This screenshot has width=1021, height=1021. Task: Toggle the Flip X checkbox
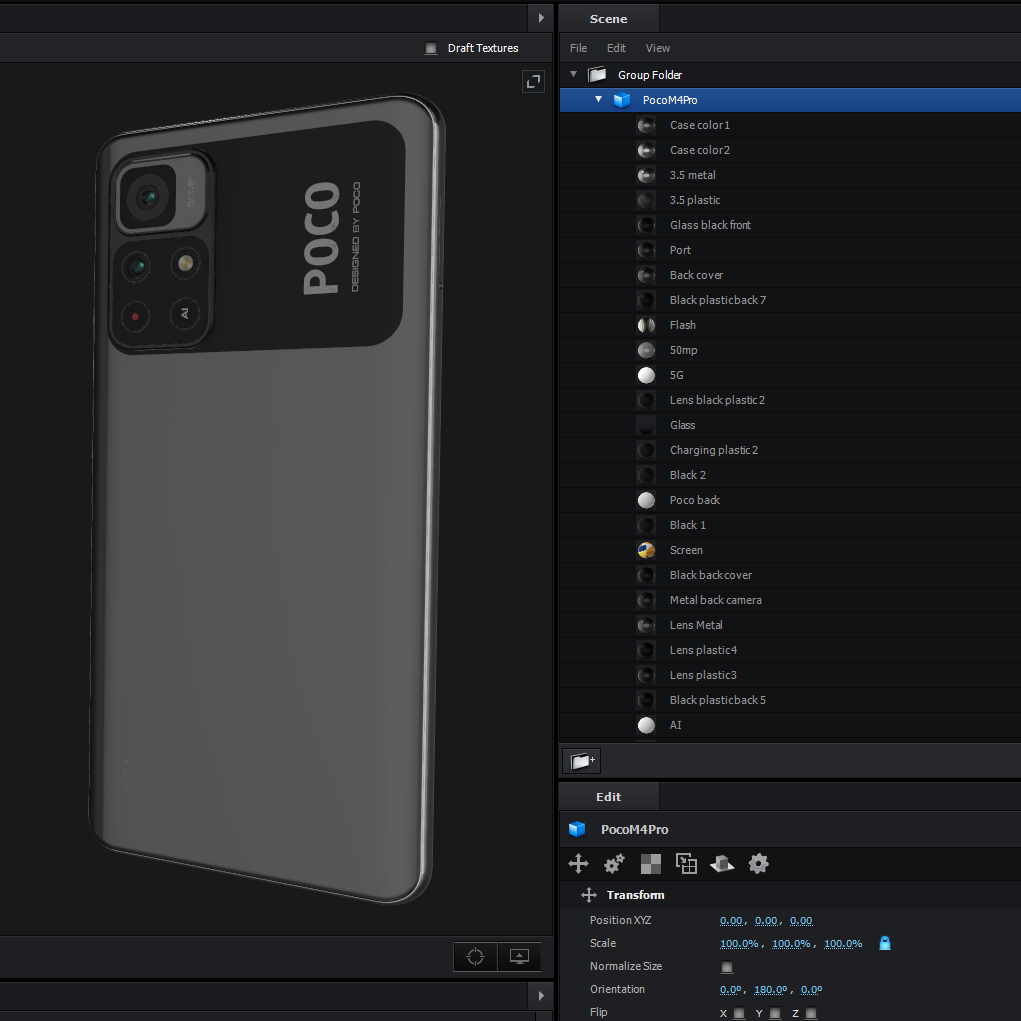(739, 1013)
